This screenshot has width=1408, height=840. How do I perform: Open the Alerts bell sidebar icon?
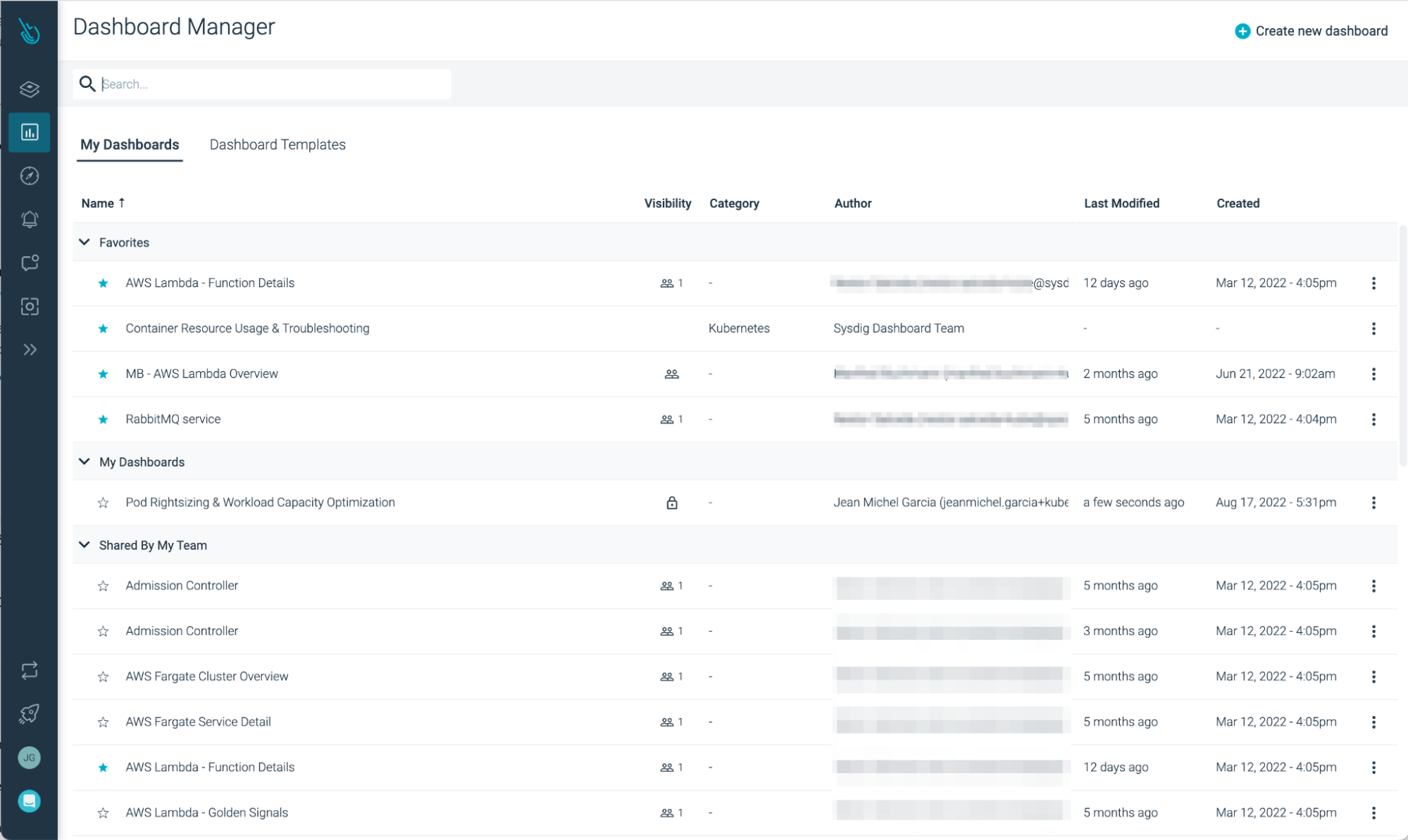(30, 220)
